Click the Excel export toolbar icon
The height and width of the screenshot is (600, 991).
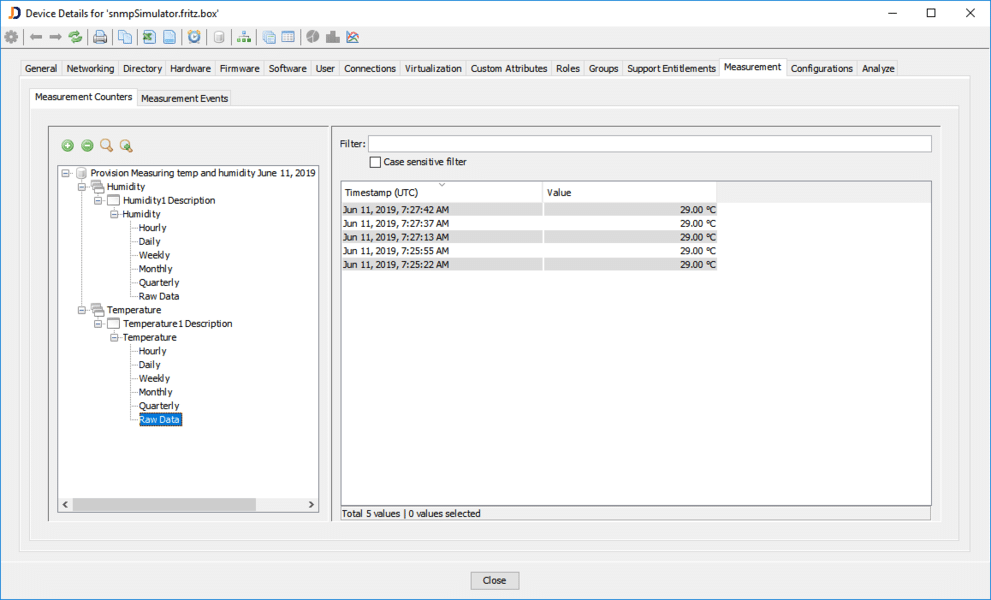click(149, 38)
